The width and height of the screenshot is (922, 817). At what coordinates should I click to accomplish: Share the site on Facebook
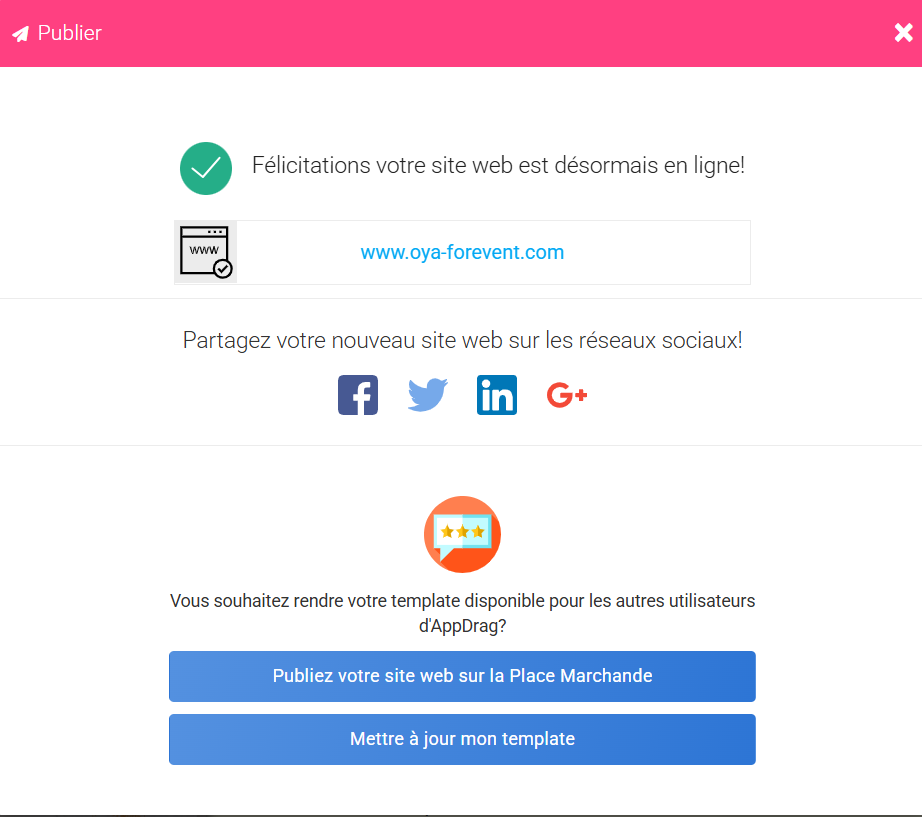click(358, 395)
